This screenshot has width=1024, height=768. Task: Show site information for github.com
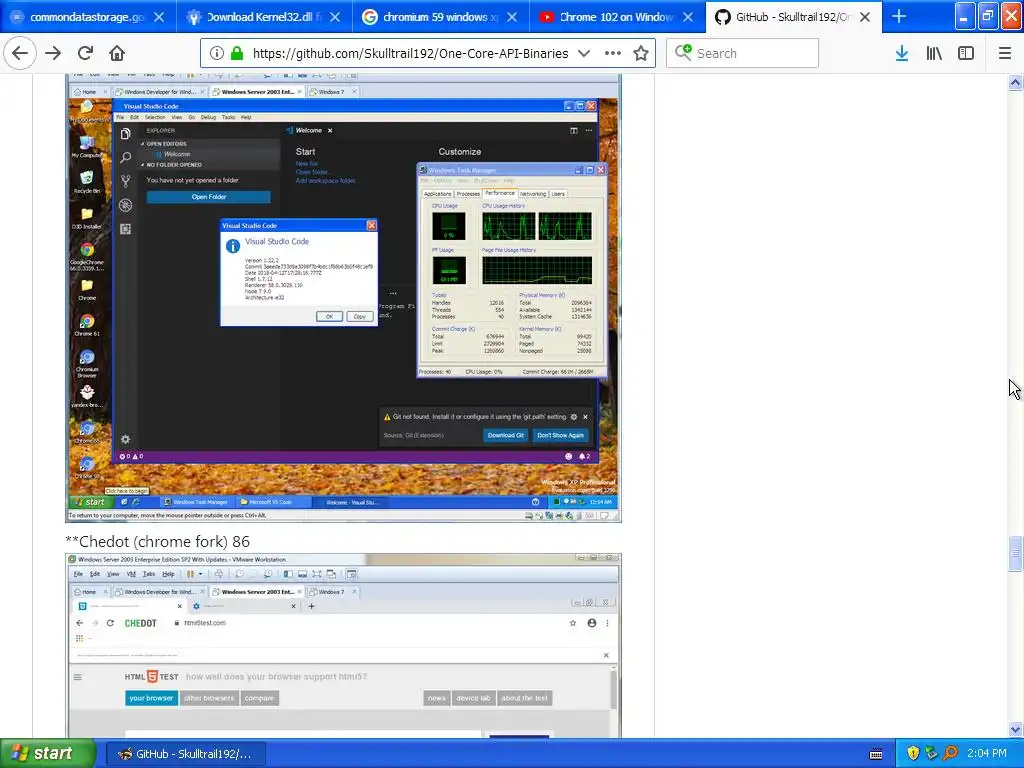coord(216,54)
